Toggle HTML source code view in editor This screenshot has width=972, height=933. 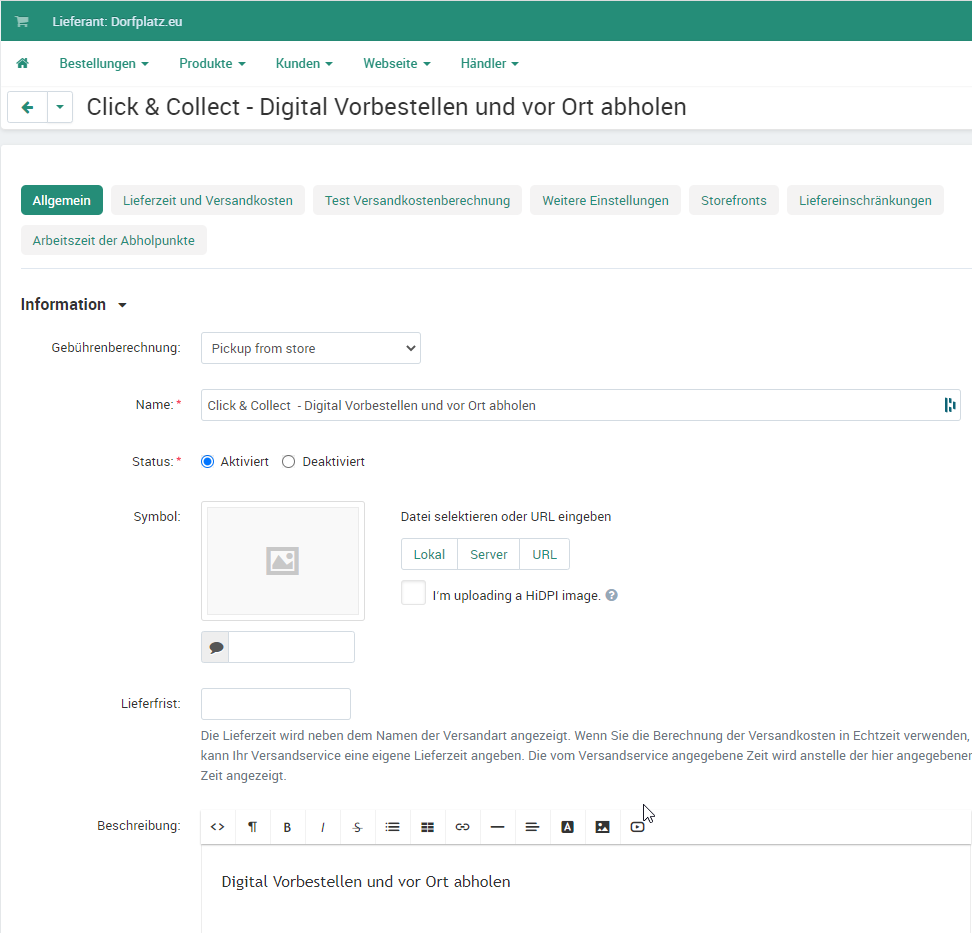coord(218,827)
